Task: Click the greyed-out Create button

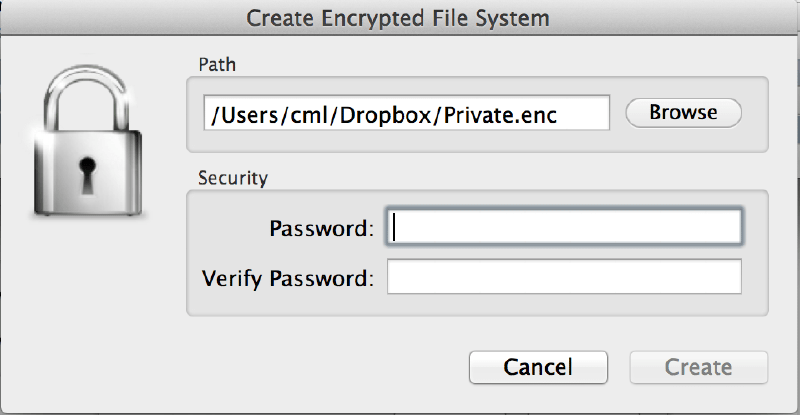Action: coord(698,367)
